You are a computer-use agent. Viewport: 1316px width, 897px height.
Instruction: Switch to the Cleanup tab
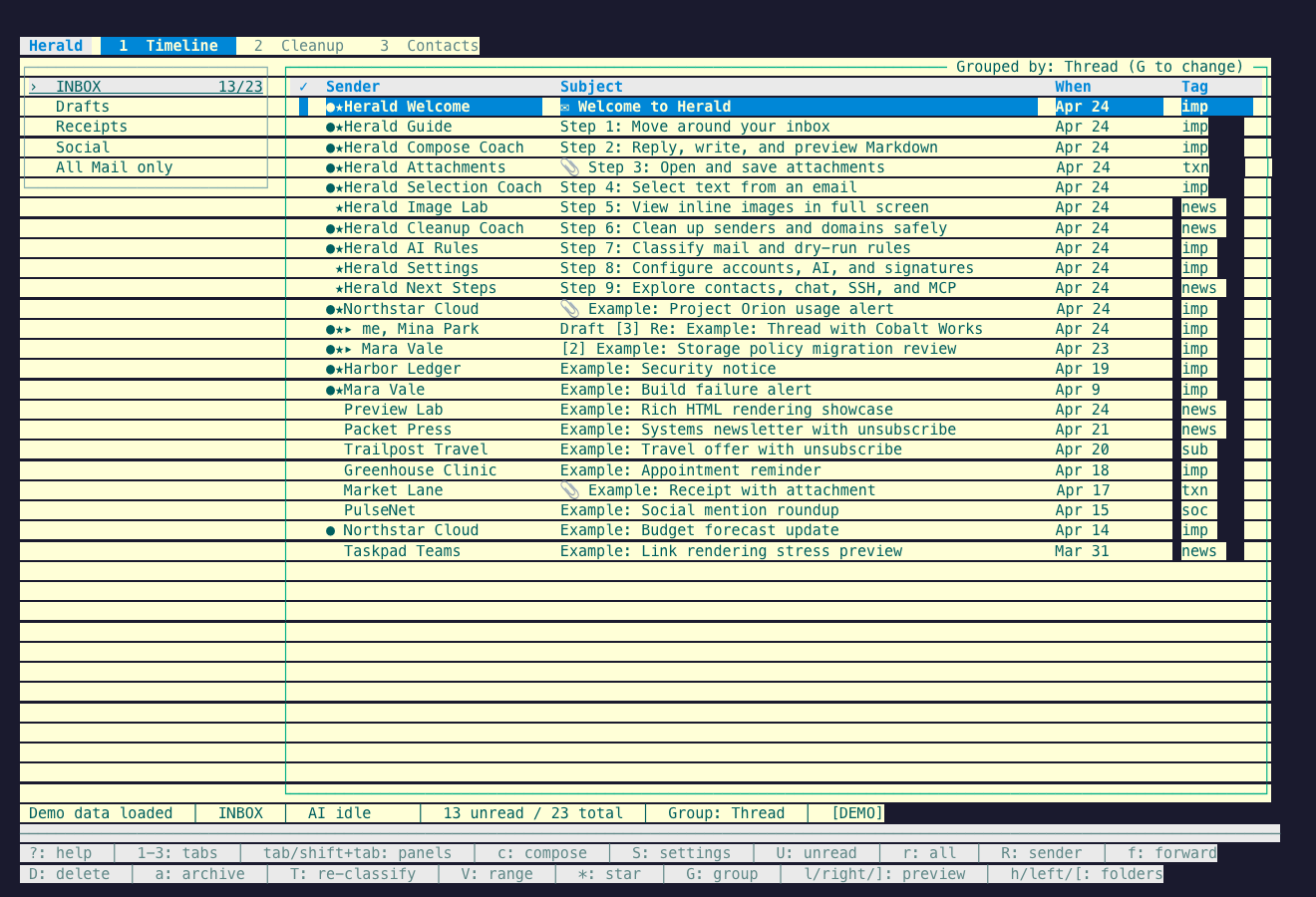click(x=299, y=46)
